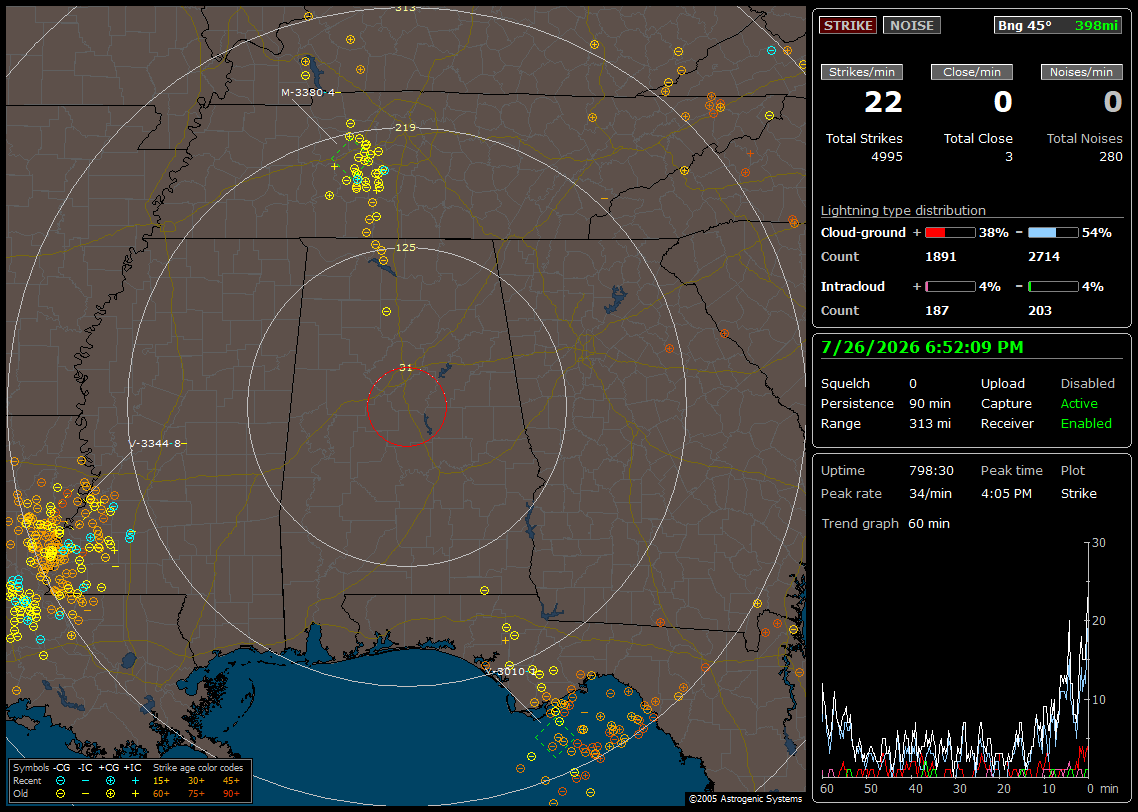Click the Squelch value 0
The height and width of the screenshot is (812, 1138).
pos(913,384)
